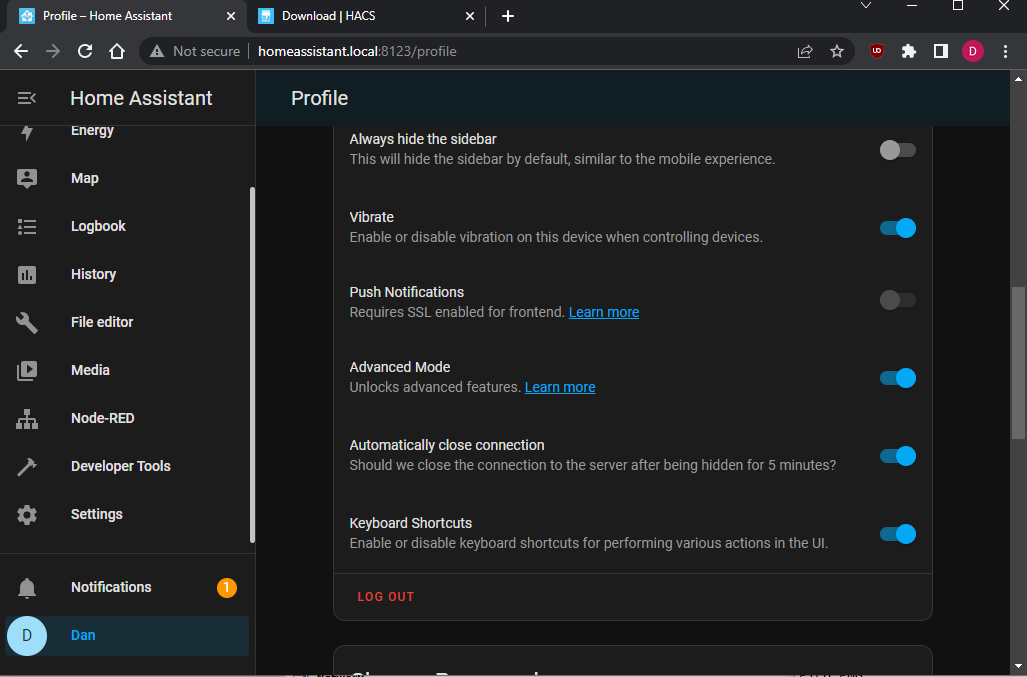This screenshot has height=677, width=1027.
Task: Click the Settings gear icon
Action: pyautogui.click(x=27, y=515)
